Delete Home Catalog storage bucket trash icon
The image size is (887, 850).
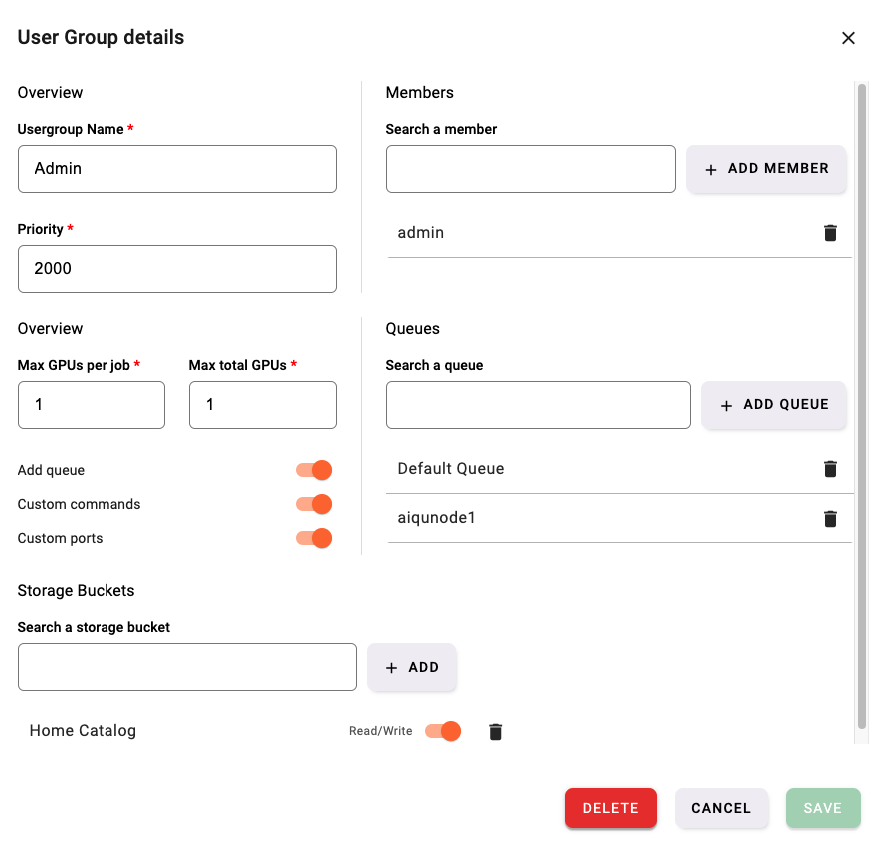coord(495,731)
